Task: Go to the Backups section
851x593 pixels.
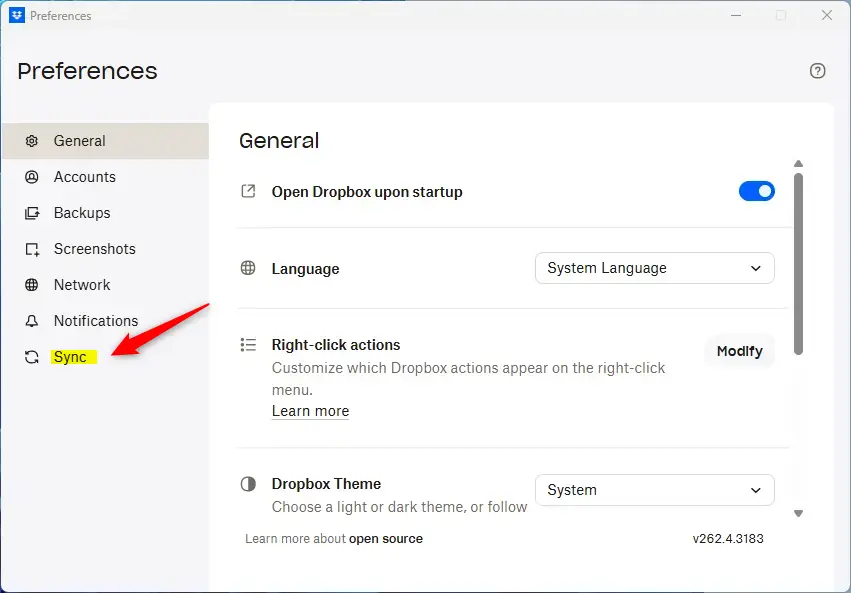Action: click(x=105, y=213)
